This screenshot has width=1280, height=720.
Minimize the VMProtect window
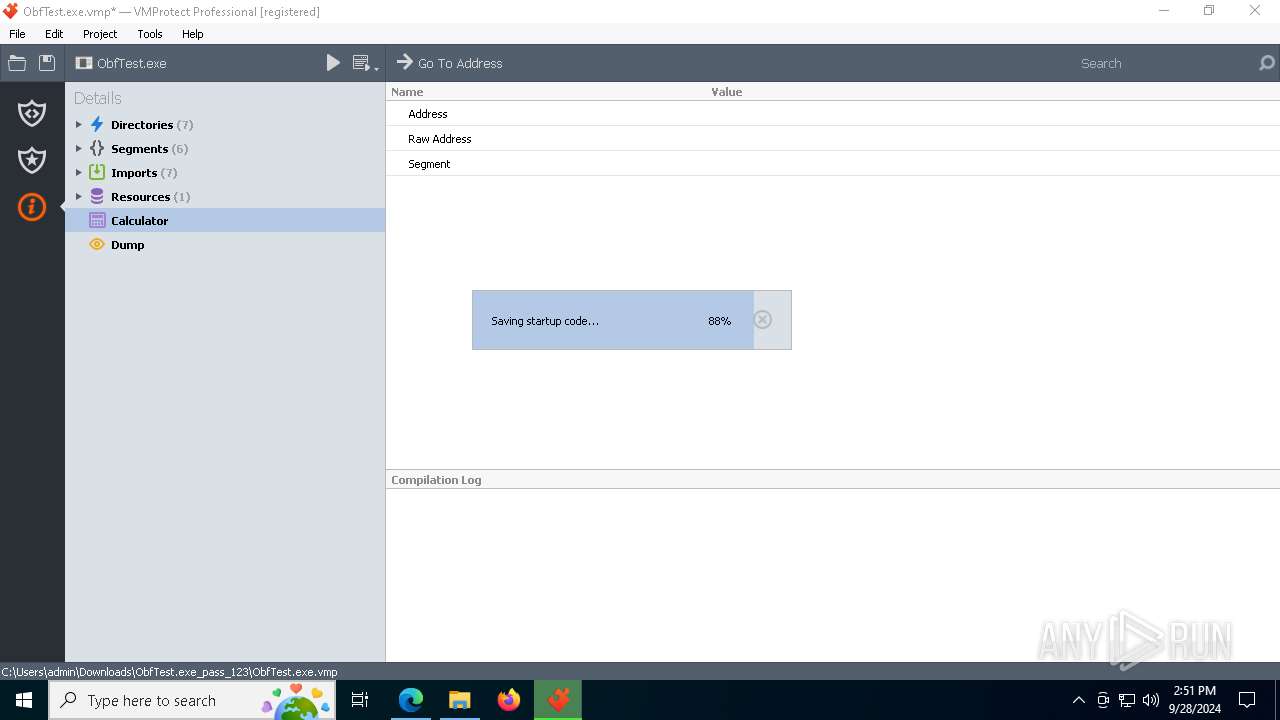1164,11
